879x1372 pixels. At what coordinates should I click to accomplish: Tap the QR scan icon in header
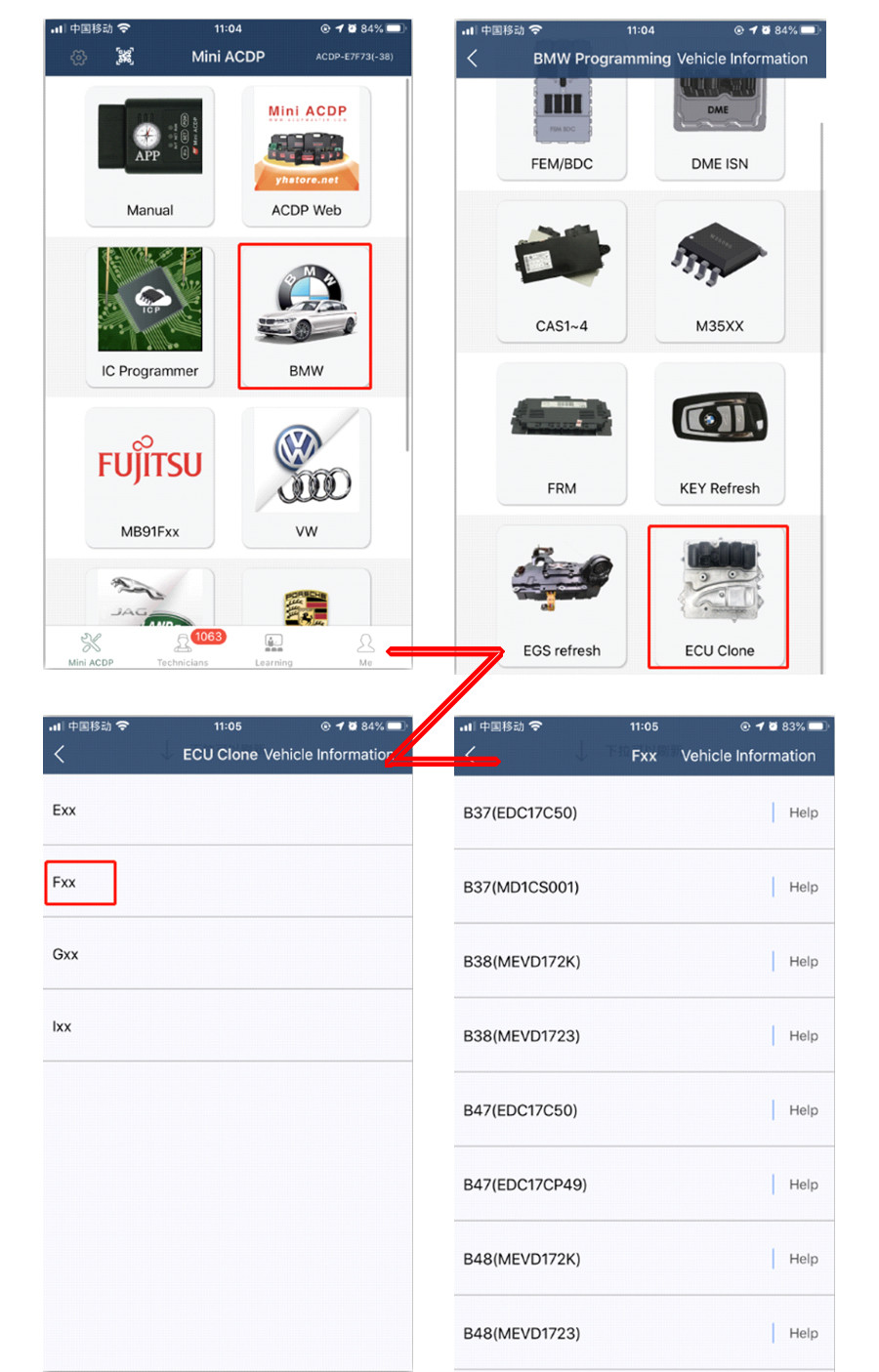(125, 57)
